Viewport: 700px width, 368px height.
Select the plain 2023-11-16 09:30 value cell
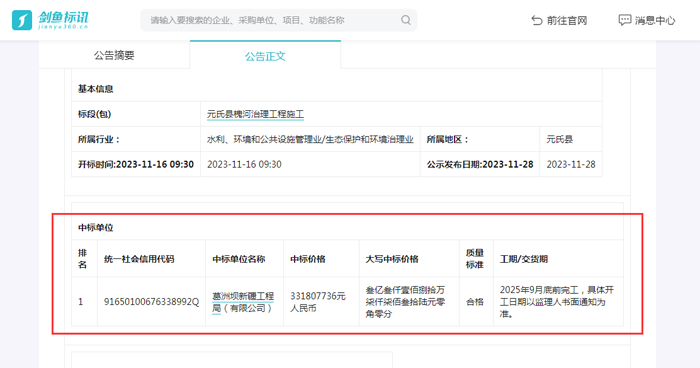tap(310, 164)
